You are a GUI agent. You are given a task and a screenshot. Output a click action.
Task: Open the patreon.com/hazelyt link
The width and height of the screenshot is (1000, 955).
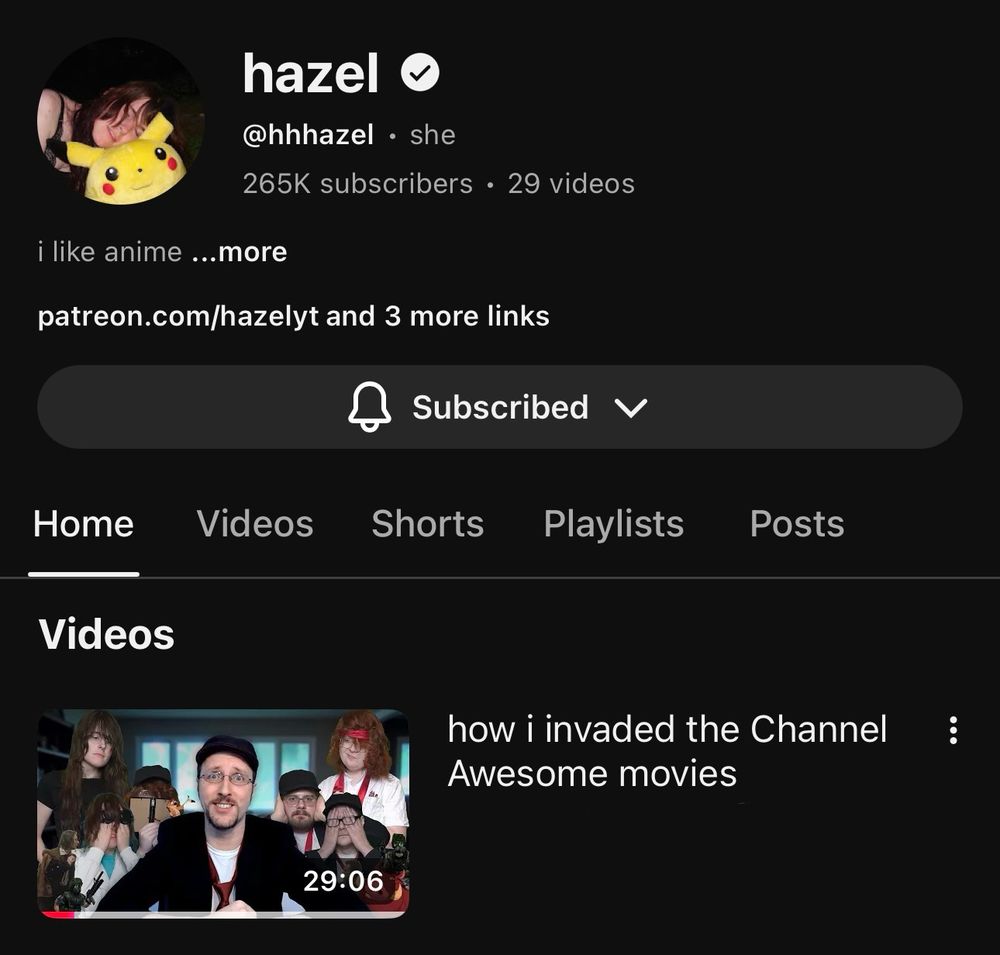178,316
